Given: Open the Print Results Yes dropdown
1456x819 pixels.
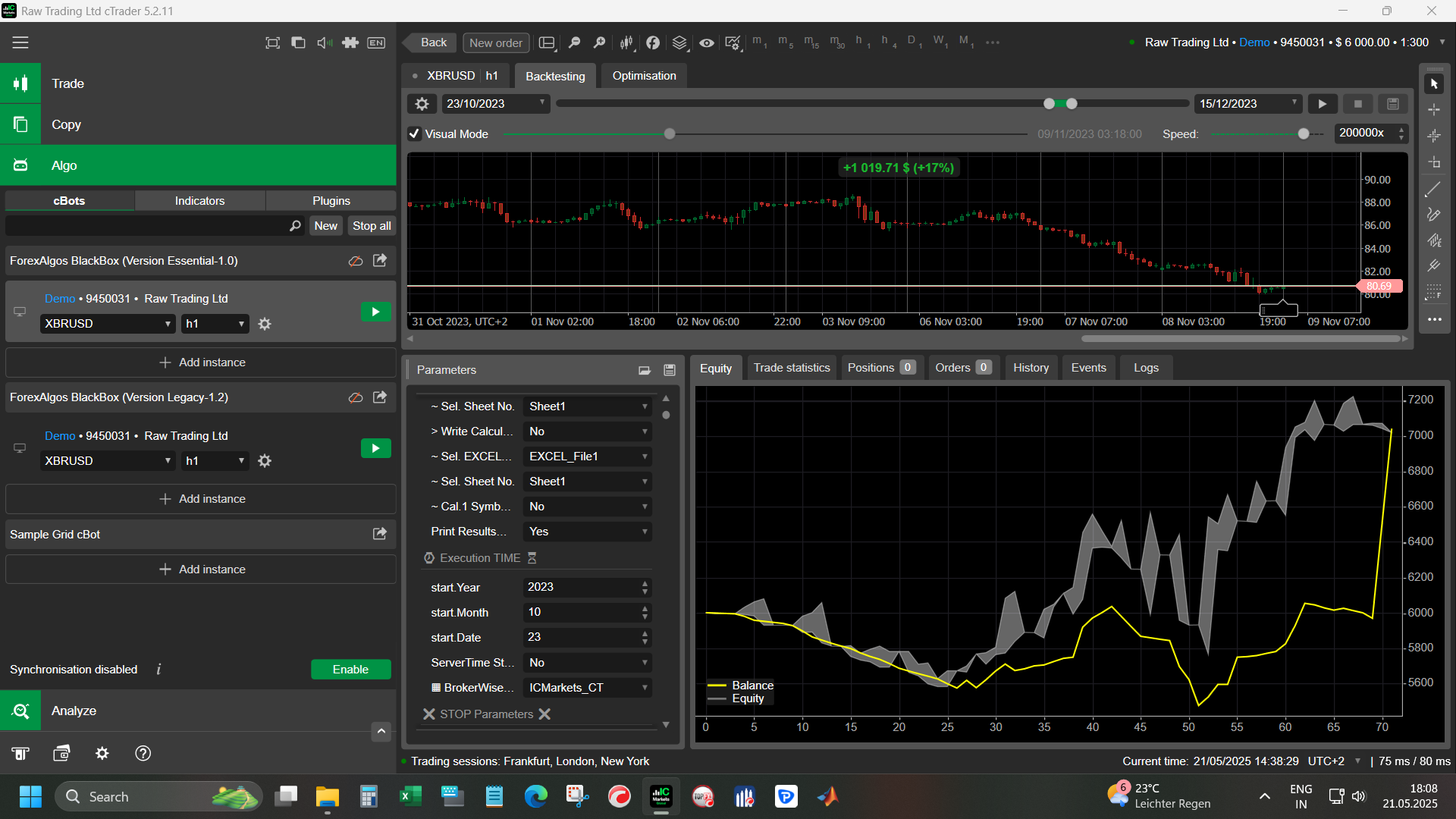Looking at the screenshot, I should pos(588,532).
